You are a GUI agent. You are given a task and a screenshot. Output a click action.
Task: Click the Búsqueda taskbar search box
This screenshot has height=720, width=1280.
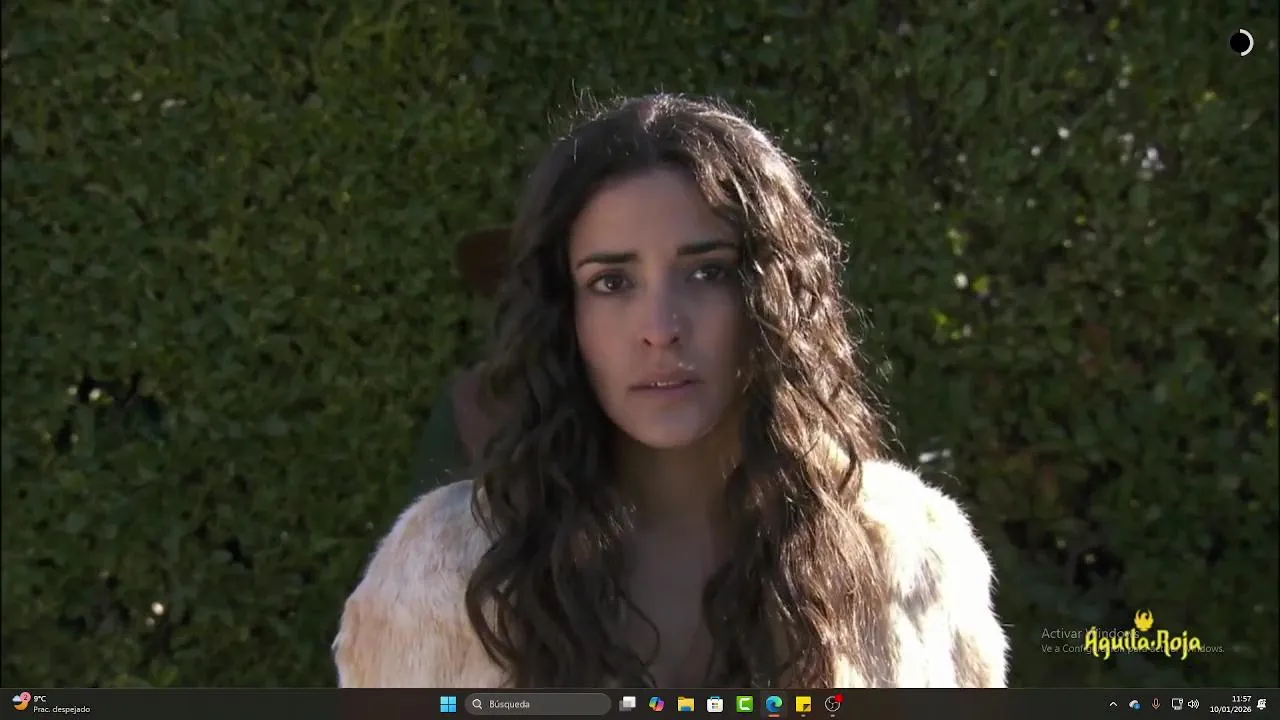pos(539,704)
